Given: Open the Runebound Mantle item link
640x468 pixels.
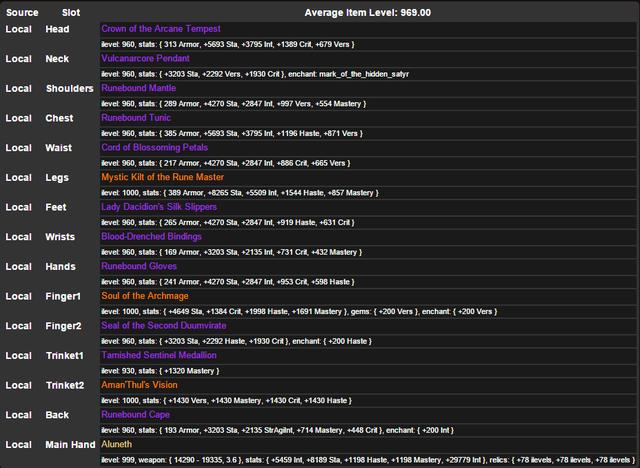Looking at the screenshot, I should pos(138,88).
